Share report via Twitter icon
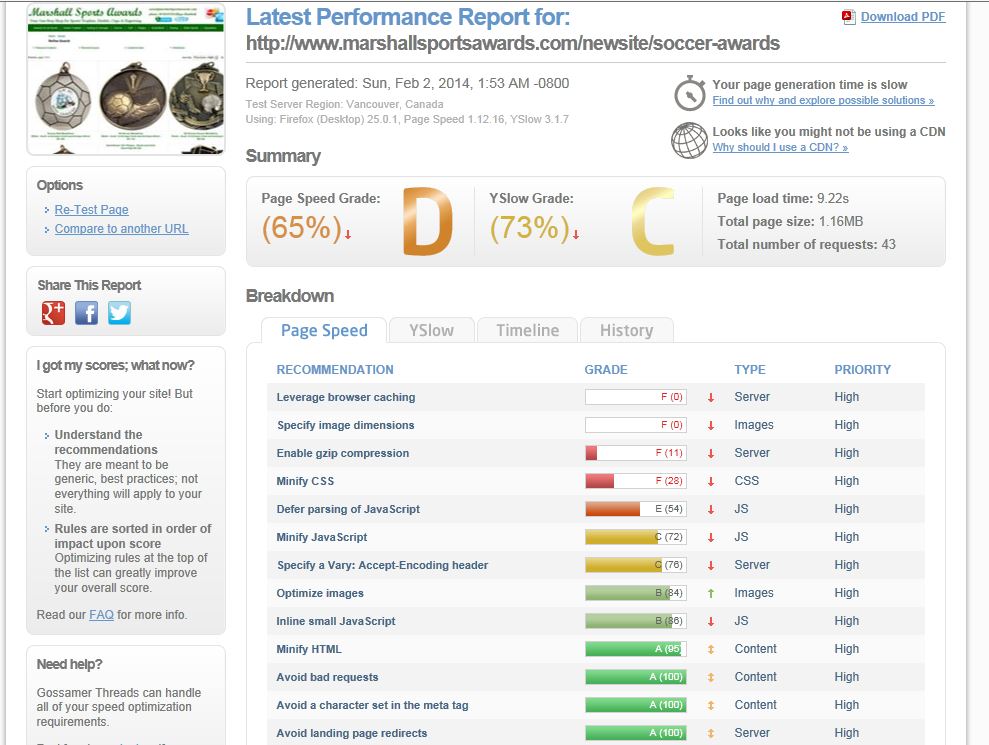The width and height of the screenshot is (989, 745). tap(119, 312)
